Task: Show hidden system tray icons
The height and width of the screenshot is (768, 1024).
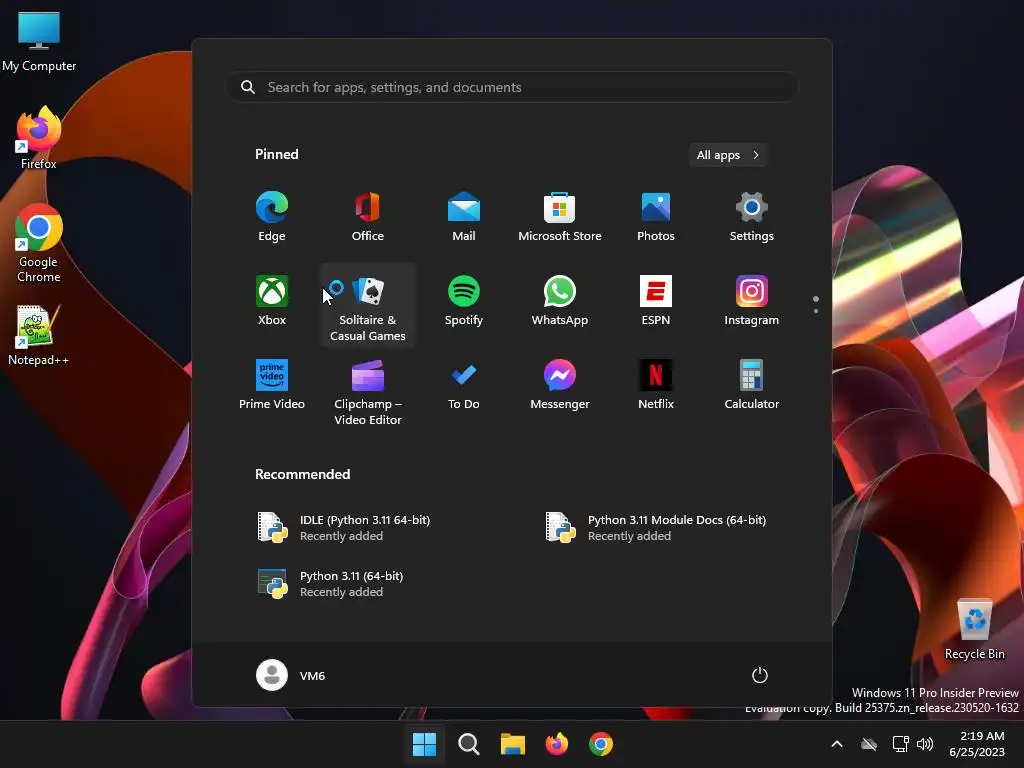Action: [x=837, y=744]
